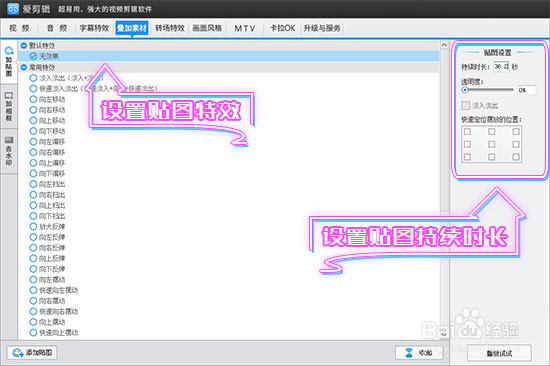Select the 向右反弹 effect
The width and height of the screenshot is (550, 366).
click(33, 248)
